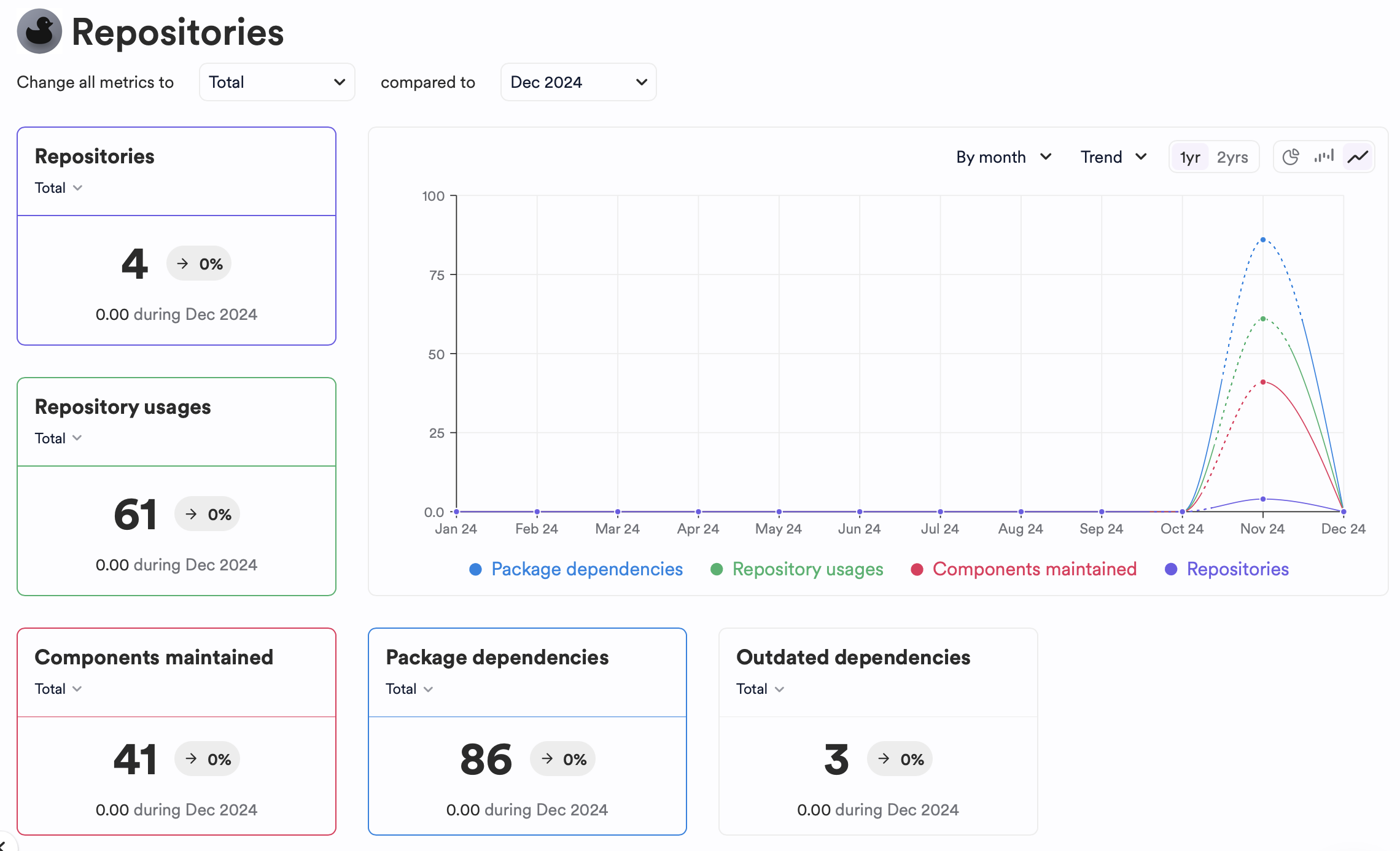Expand Total selector in Components maintained card

[58, 689]
